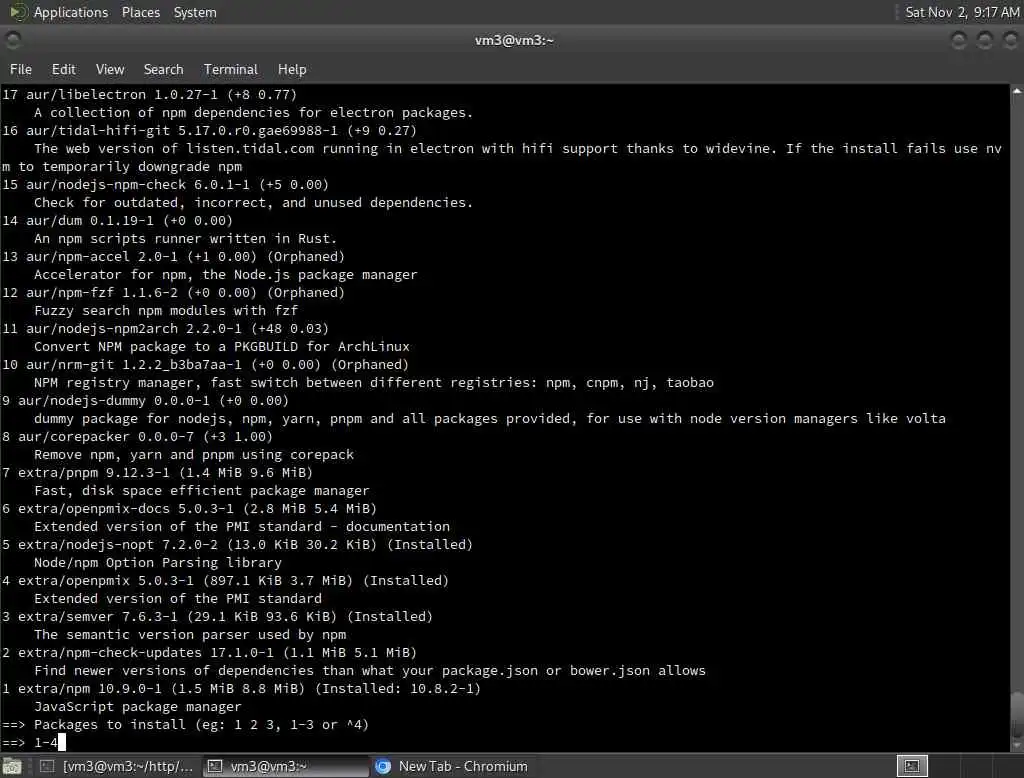Viewport: 1024px width, 778px height.
Task: Click the Chromium icon in the taskbar
Action: (383, 766)
